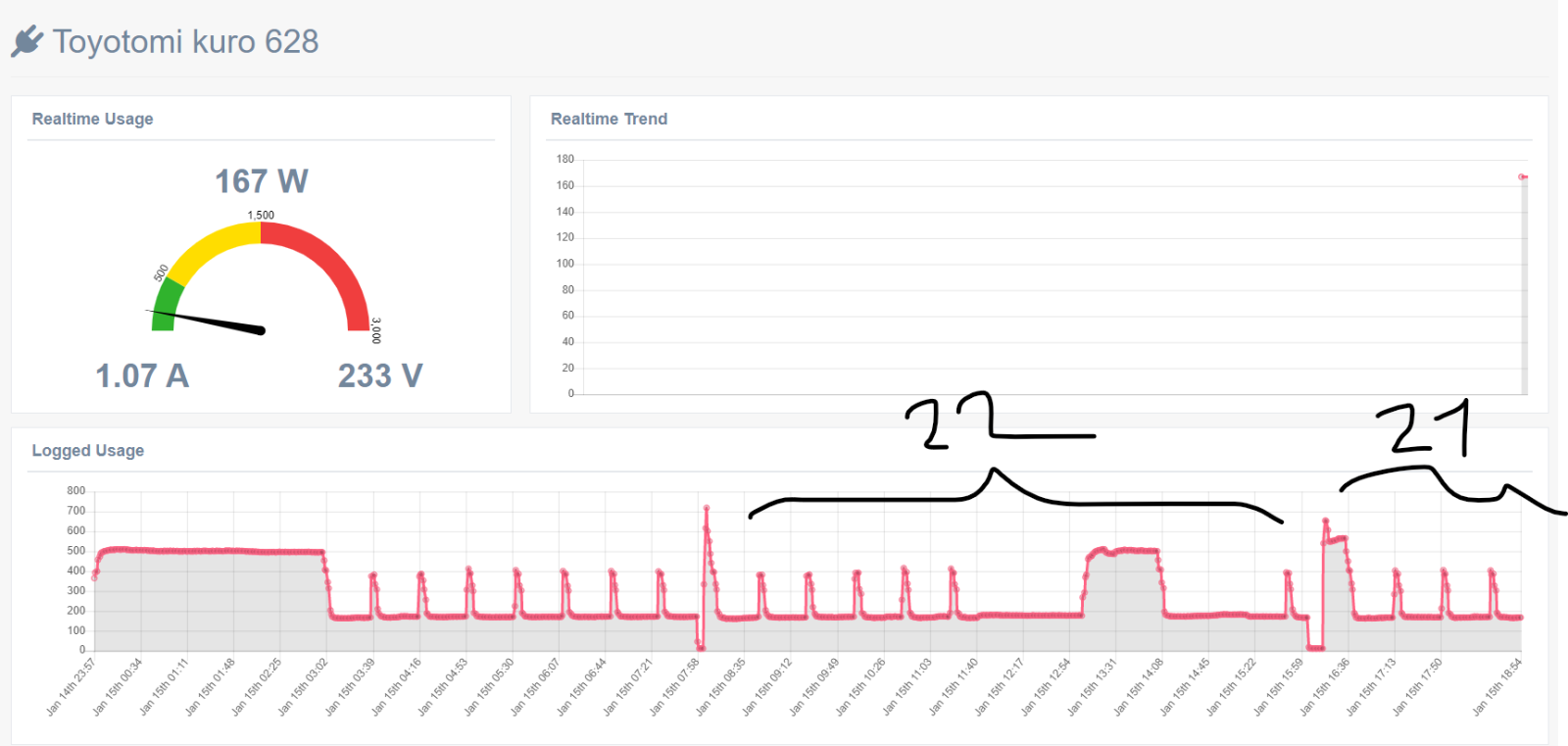
Task: Click the 600 label on Logged Usage axis
Action: point(76,531)
